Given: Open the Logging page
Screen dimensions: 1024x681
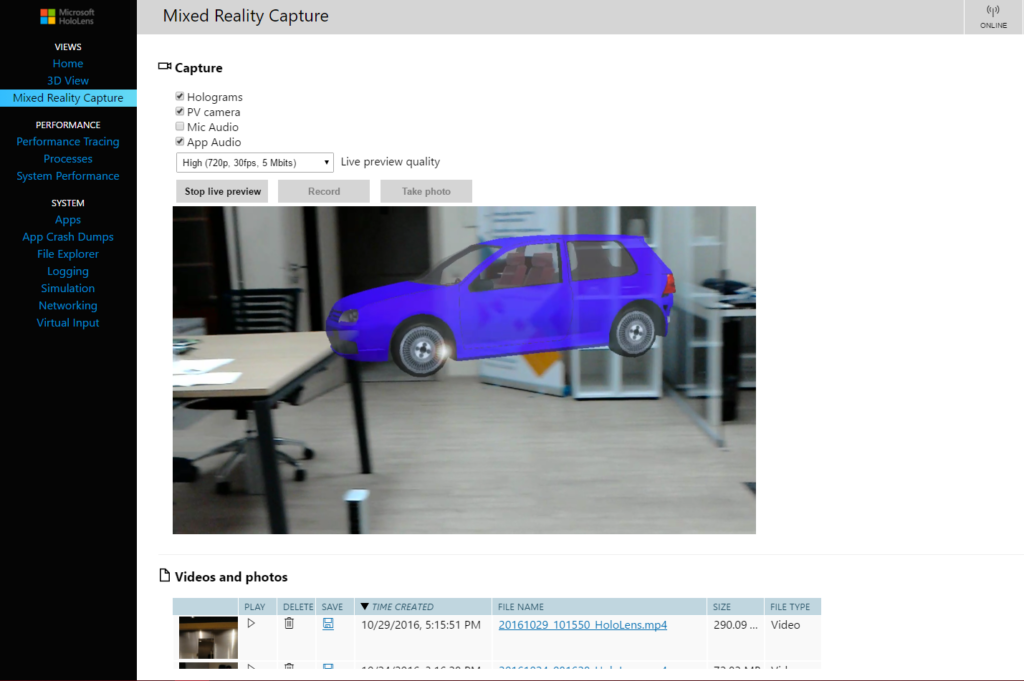Looking at the screenshot, I should (x=68, y=271).
